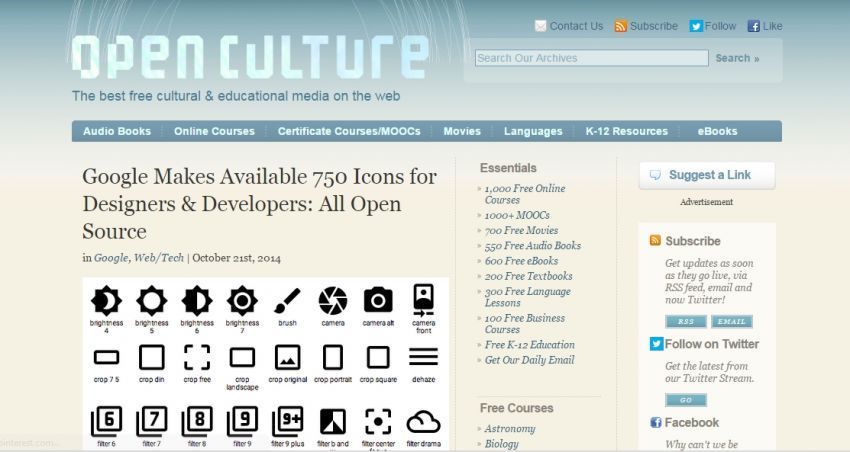Image resolution: width=850 pixels, height=452 pixels.
Task: Click the filter b and w icon
Action: 333,422
